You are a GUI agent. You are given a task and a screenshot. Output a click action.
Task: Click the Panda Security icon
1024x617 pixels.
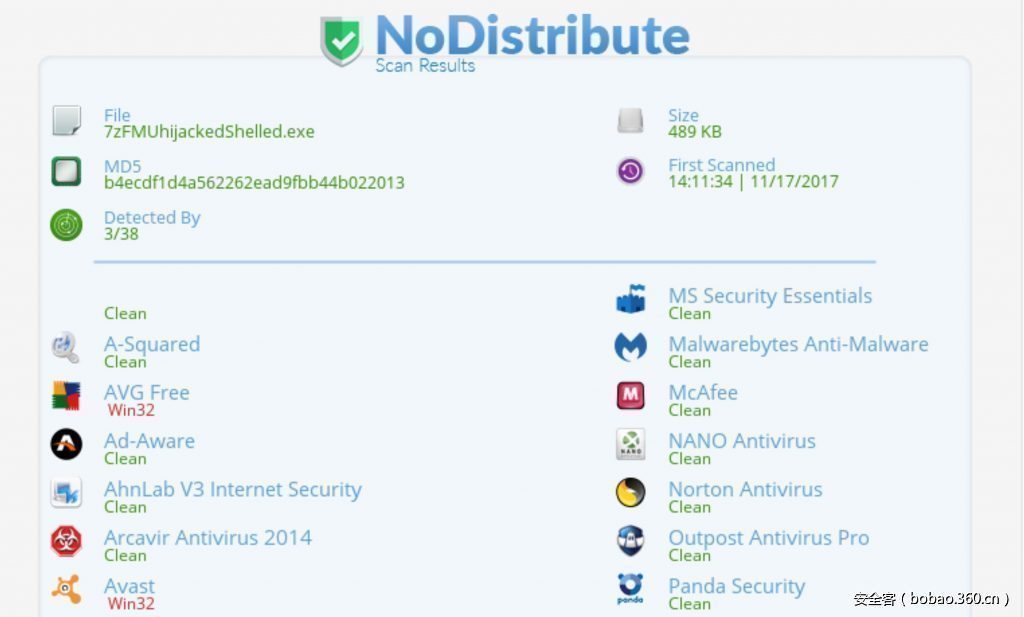(x=630, y=590)
